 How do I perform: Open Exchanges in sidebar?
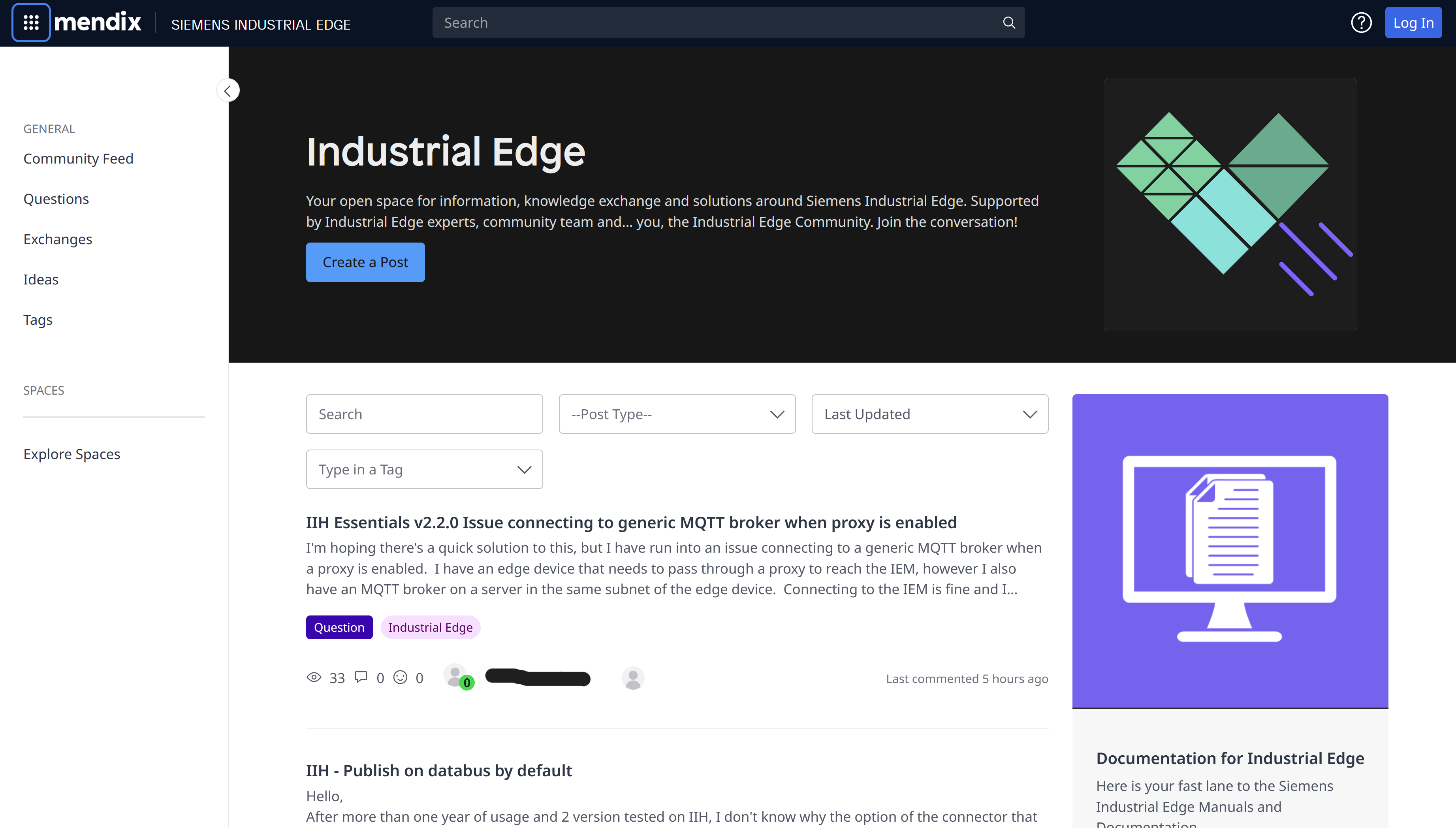click(x=57, y=239)
